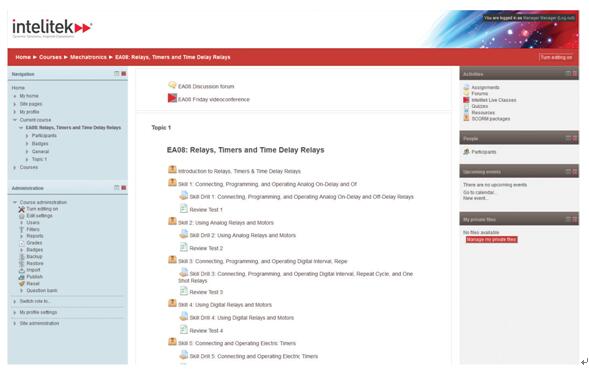This screenshot has width=589, height=373.
Task: Go to Courses in the breadcrumb
Action: (x=50, y=57)
